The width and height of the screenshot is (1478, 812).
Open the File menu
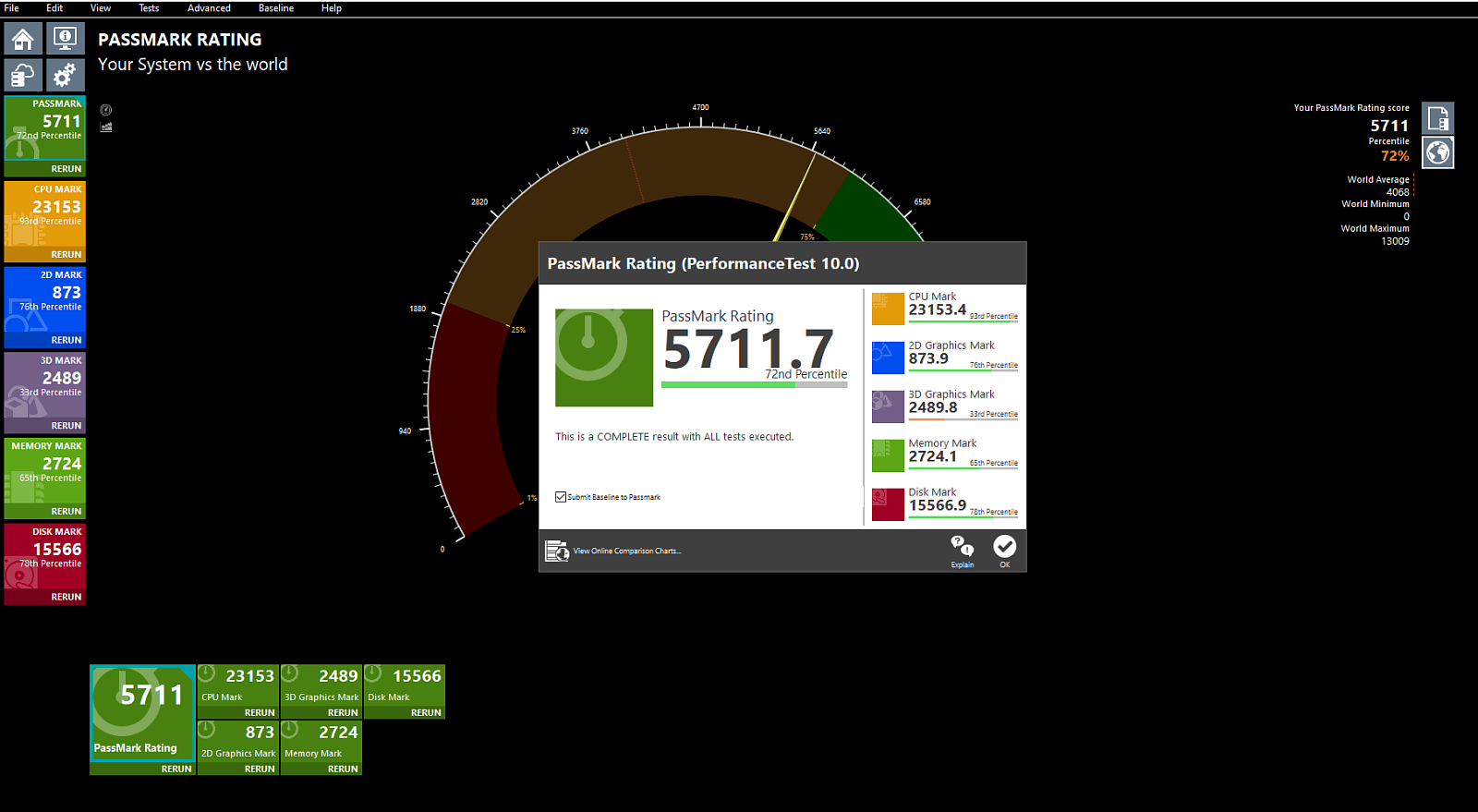[12, 8]
